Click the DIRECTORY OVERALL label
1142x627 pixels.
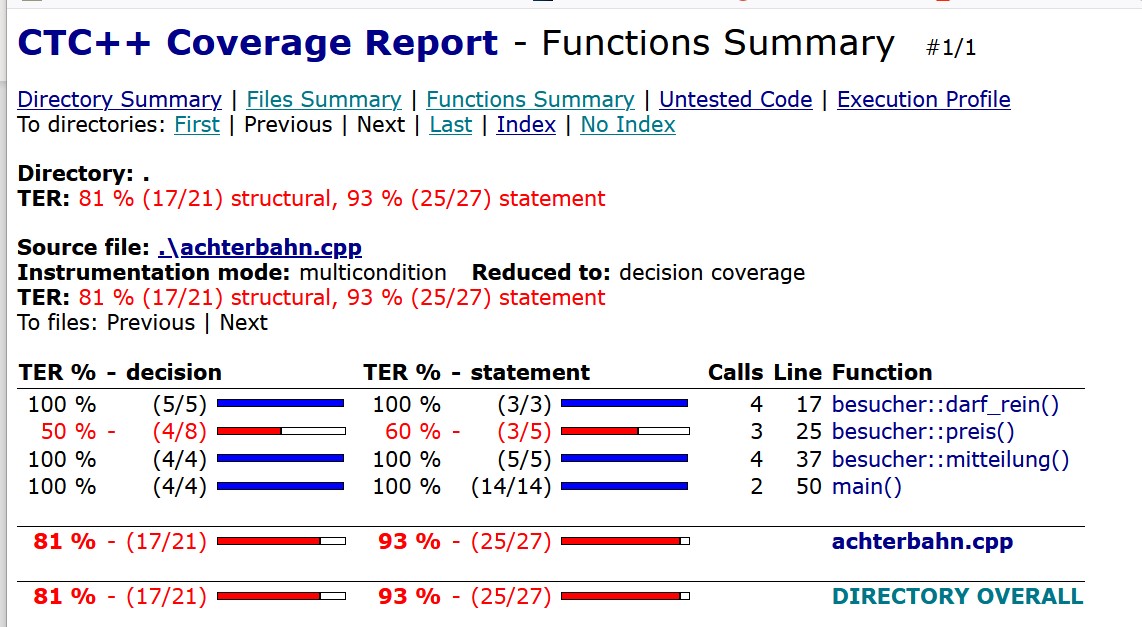click(957, 596)
